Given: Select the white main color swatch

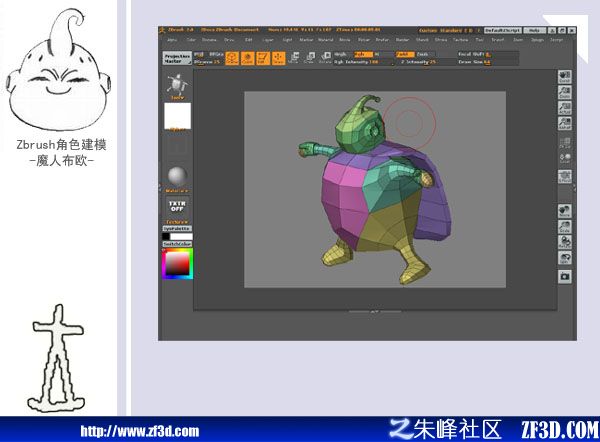Looking at the screenshot, I should coord(181,236).
